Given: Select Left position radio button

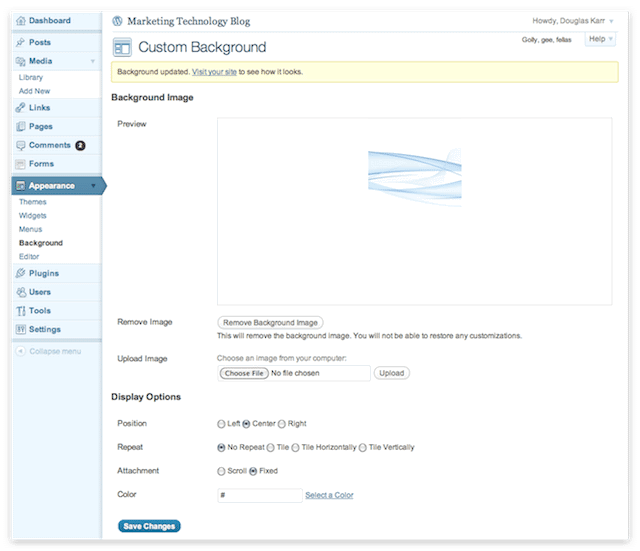Looking at the screenshot, I should 221,424.
